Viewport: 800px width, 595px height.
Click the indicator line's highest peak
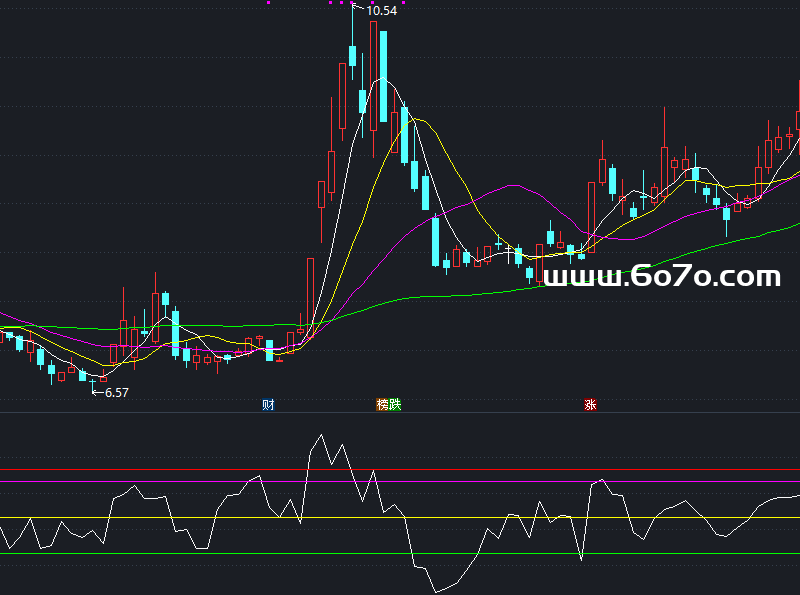[x=320, y=436]
